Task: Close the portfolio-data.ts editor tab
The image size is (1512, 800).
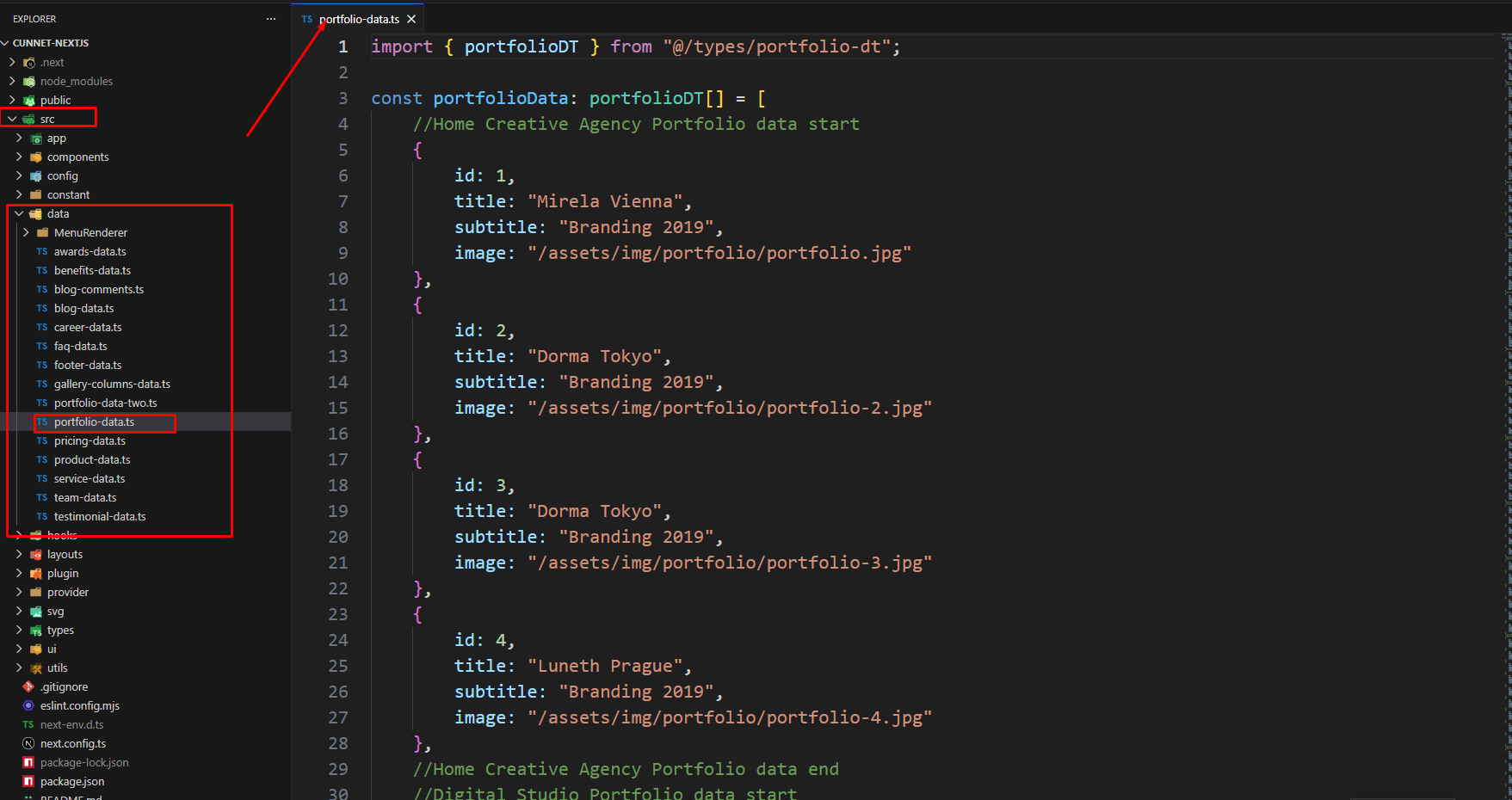Action: click(411, 19)
